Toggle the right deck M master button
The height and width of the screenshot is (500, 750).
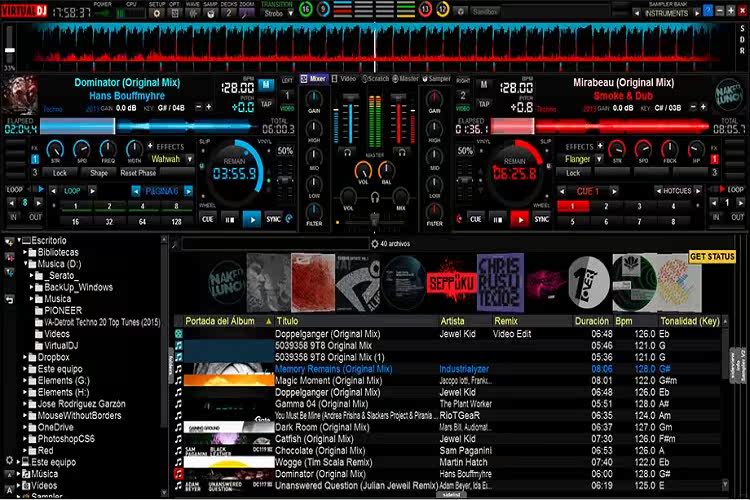point(484,85)
